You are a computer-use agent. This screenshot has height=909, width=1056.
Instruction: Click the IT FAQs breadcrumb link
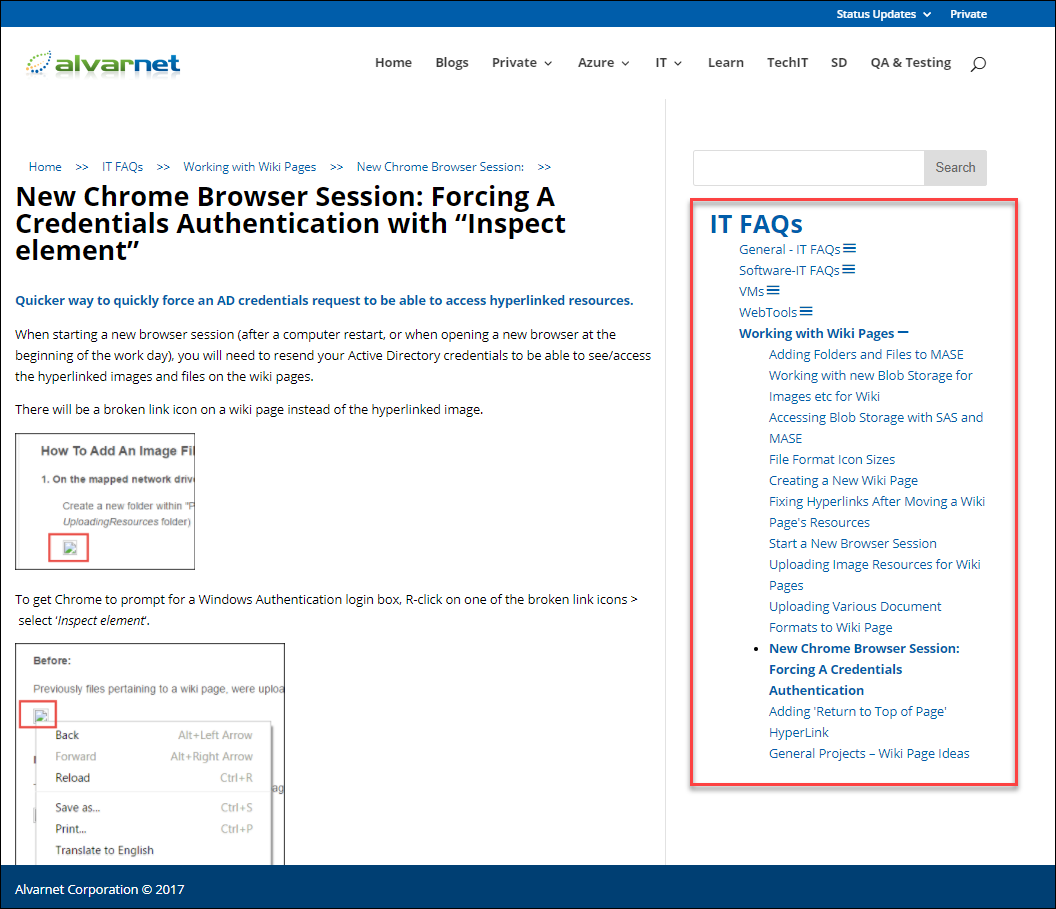(123, 167)
